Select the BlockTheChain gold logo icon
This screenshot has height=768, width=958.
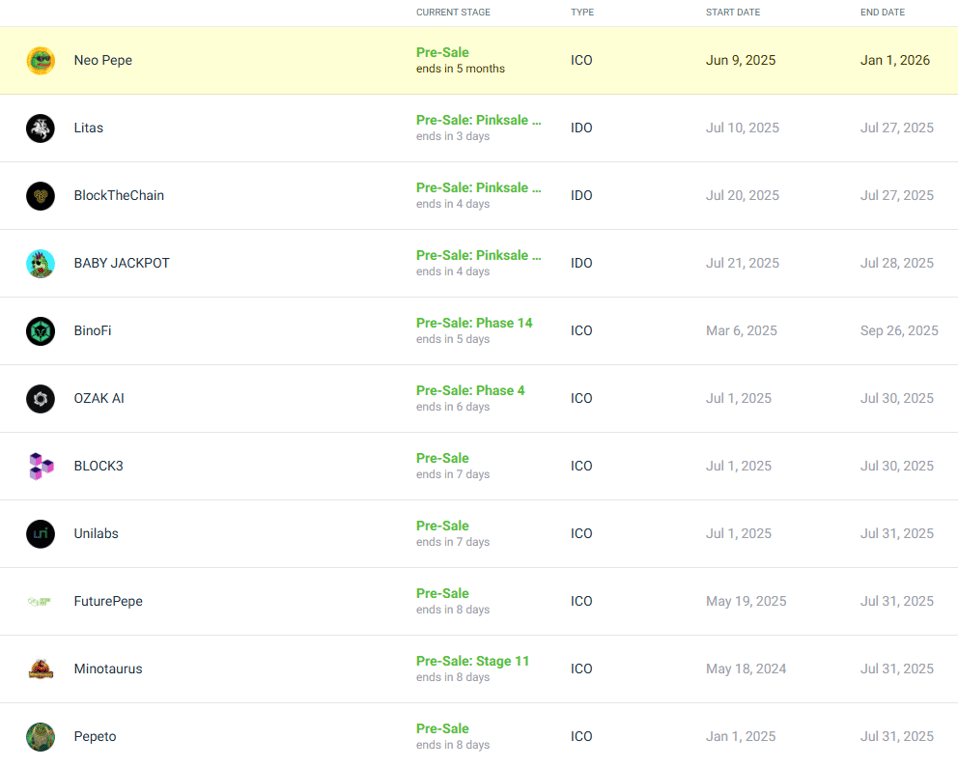[x=40, y=196]
